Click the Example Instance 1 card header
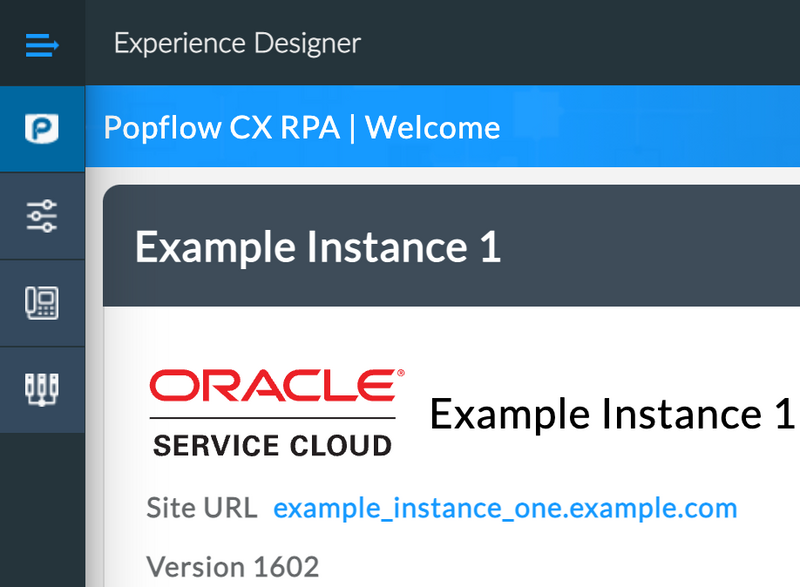 [x=452, y=246]
